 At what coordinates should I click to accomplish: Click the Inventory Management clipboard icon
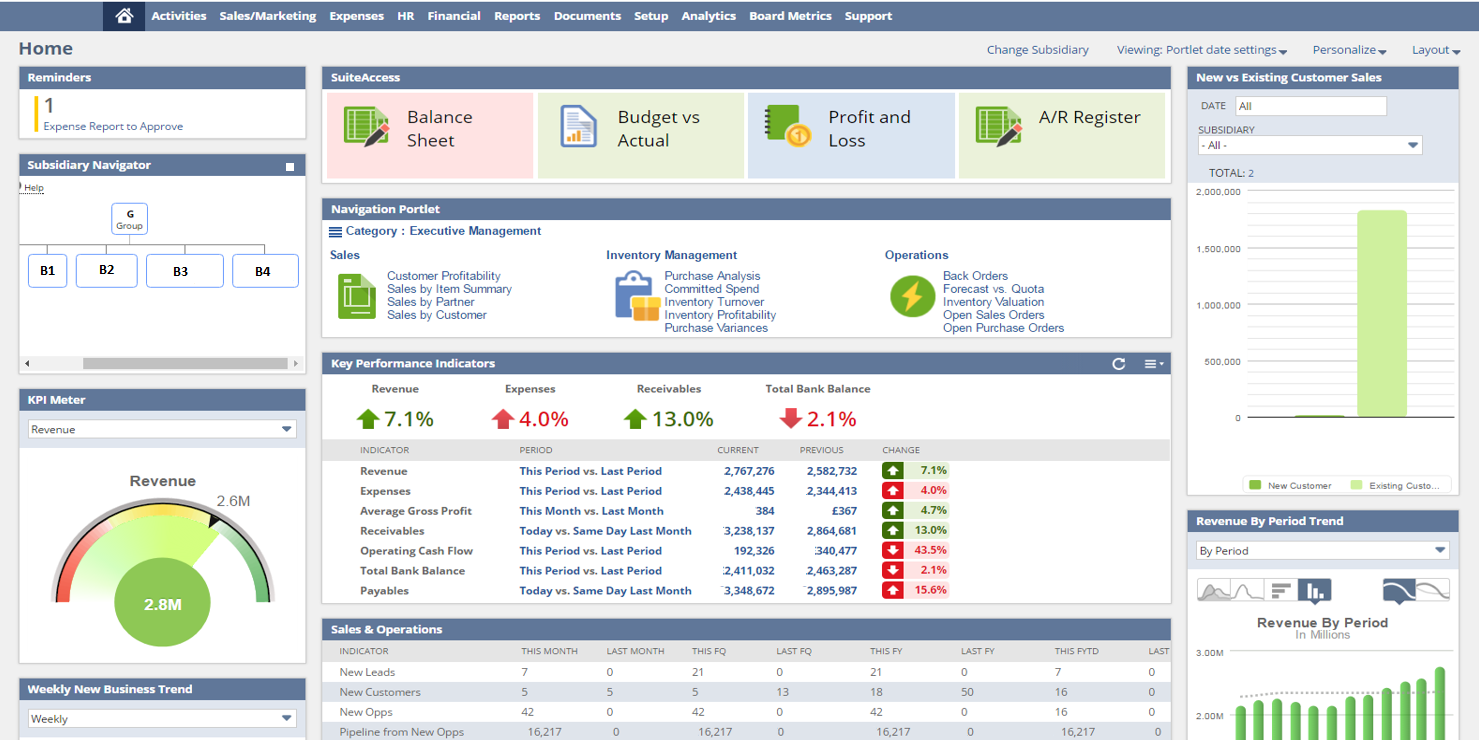(636, 296)
